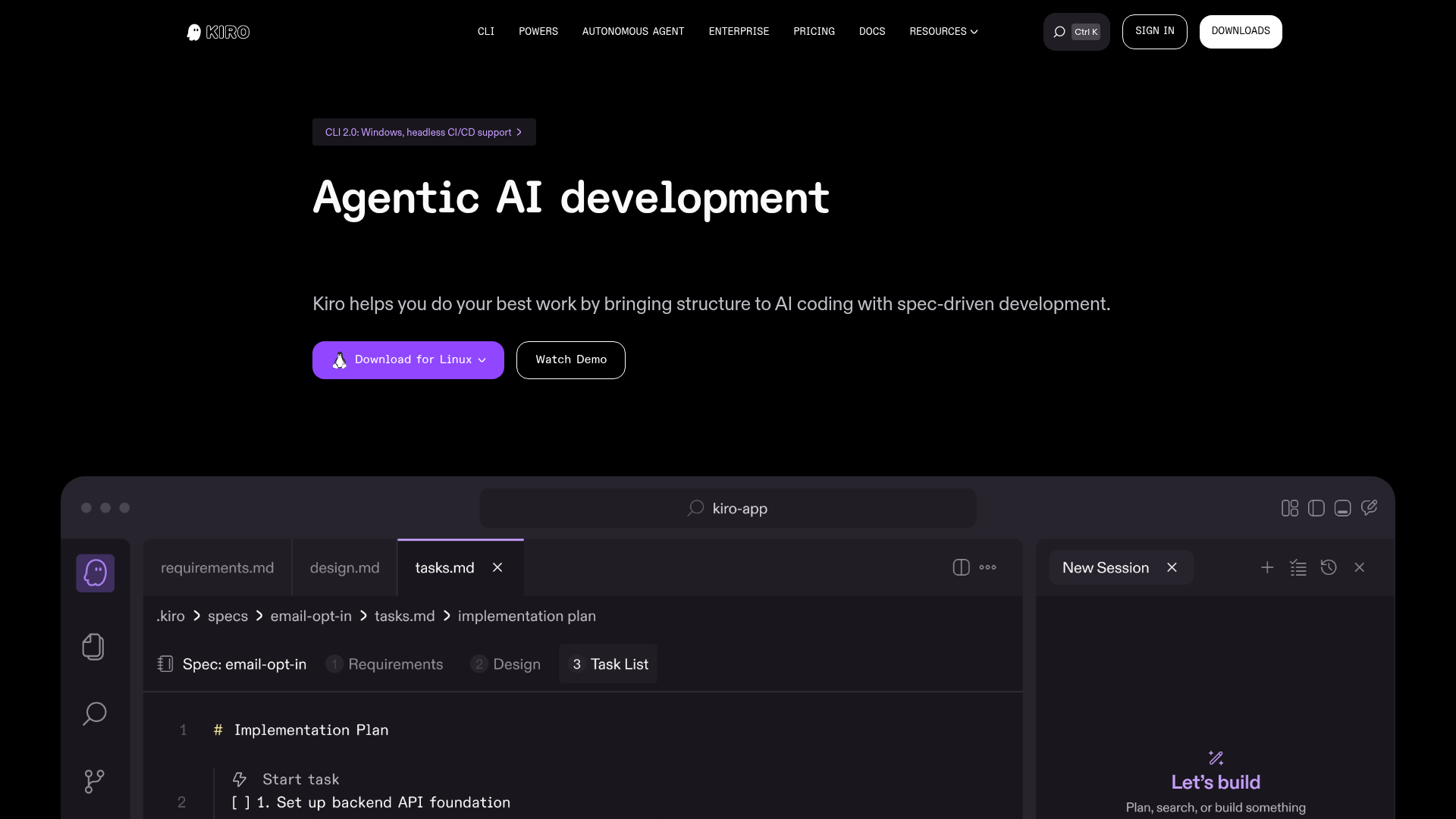Open the Docs nav link

872,32
